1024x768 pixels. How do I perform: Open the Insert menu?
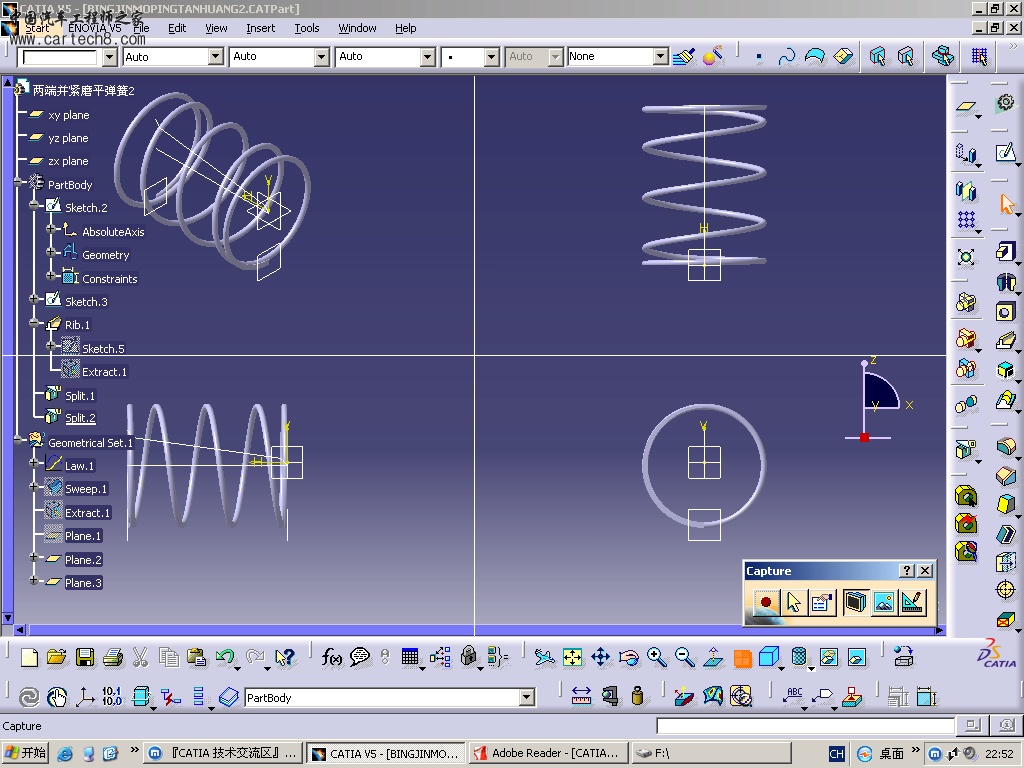(x=261, y=28)
